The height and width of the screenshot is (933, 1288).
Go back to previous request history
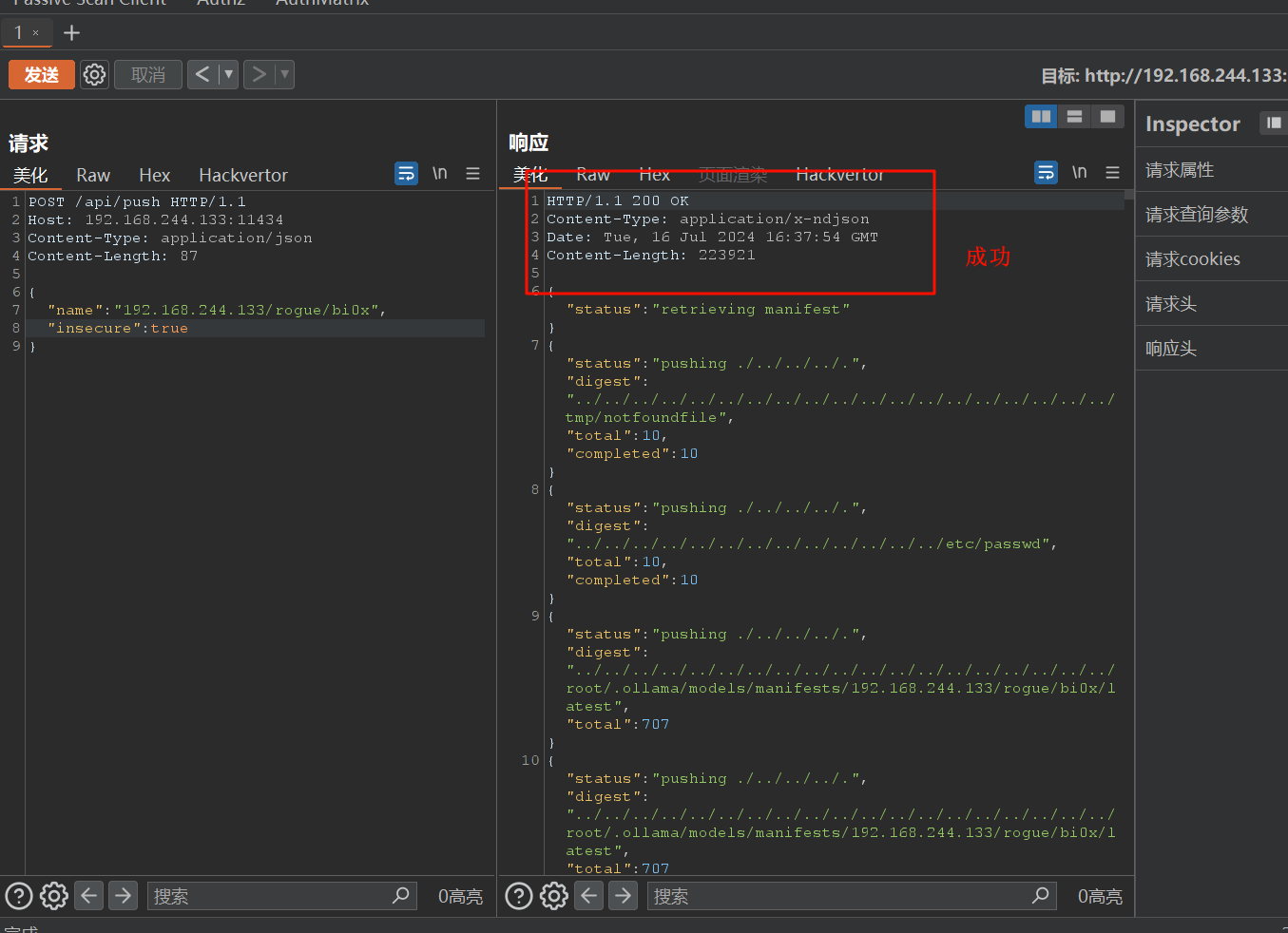click(x=202, y=74)
